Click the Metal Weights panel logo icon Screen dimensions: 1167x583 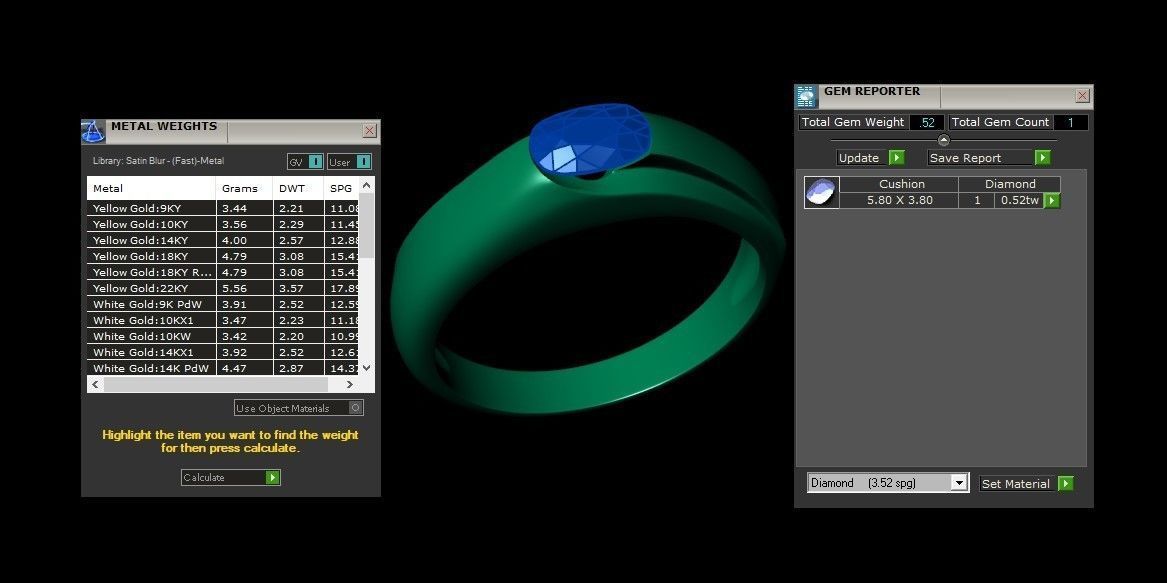pyautogui.click(x=93, y=132)
